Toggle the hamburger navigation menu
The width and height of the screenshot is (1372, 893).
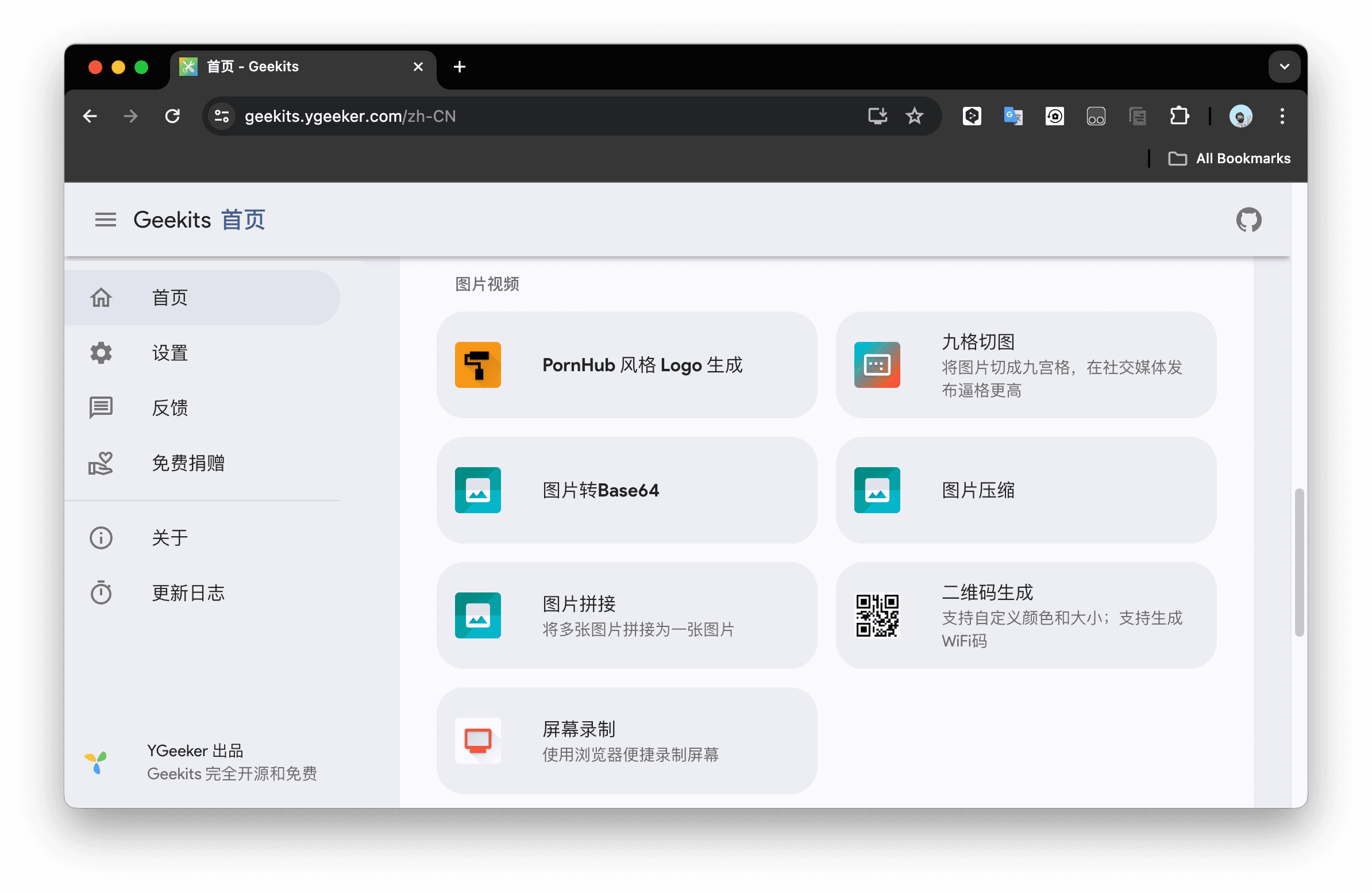click(106, 220)
